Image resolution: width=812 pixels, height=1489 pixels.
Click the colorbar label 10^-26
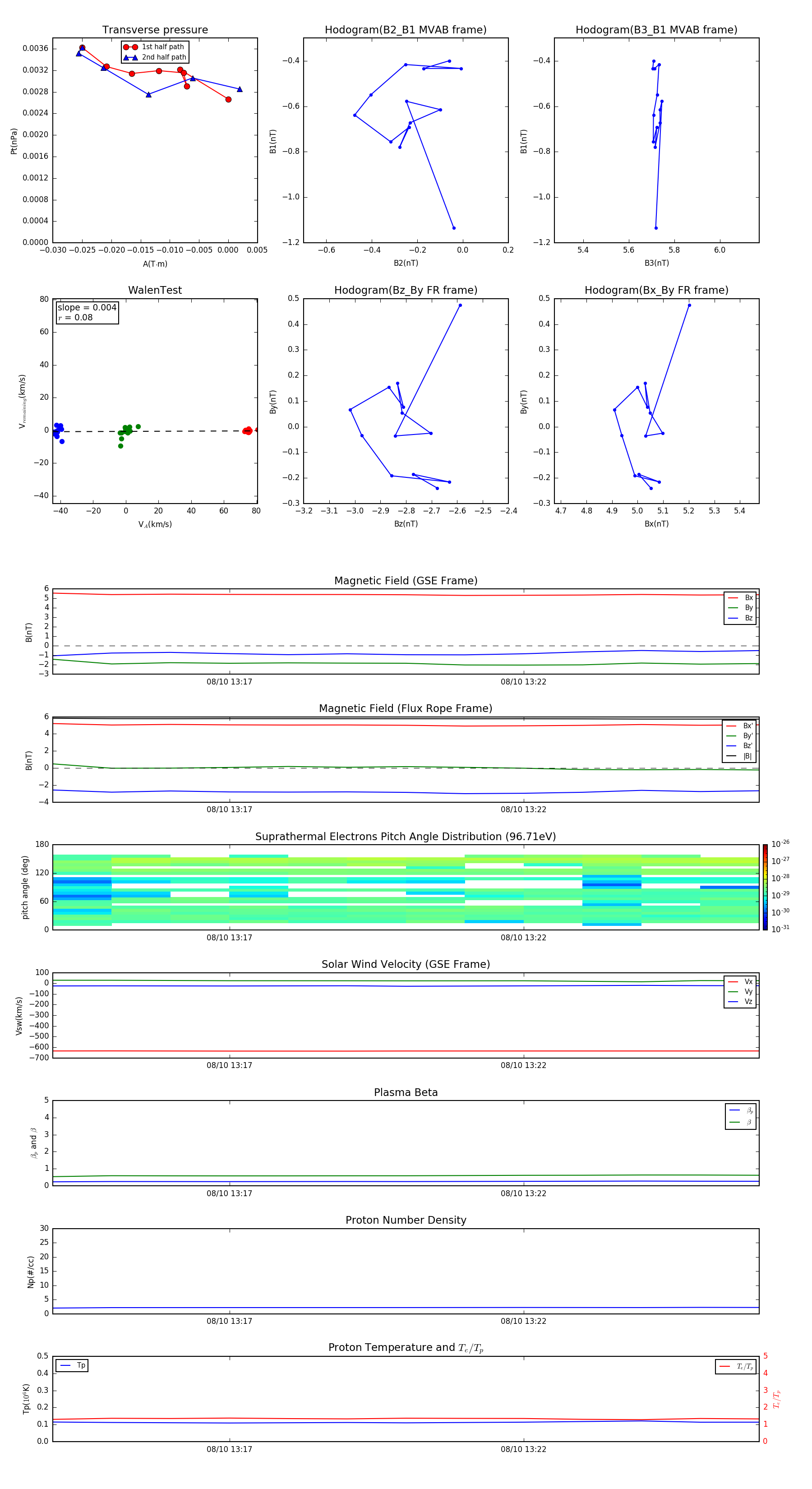coord(780,844)
